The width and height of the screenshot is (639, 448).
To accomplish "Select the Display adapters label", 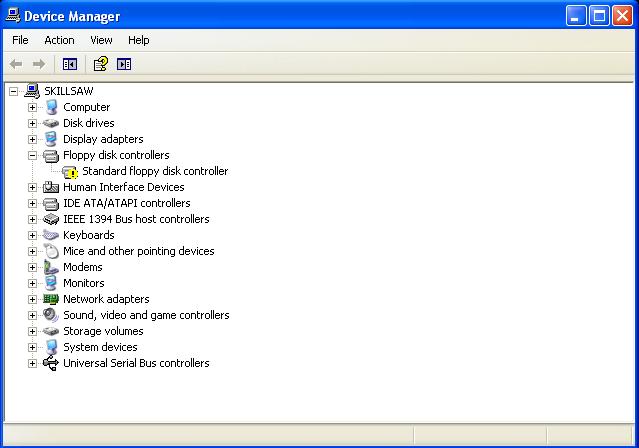I will (x=103, y=139).
